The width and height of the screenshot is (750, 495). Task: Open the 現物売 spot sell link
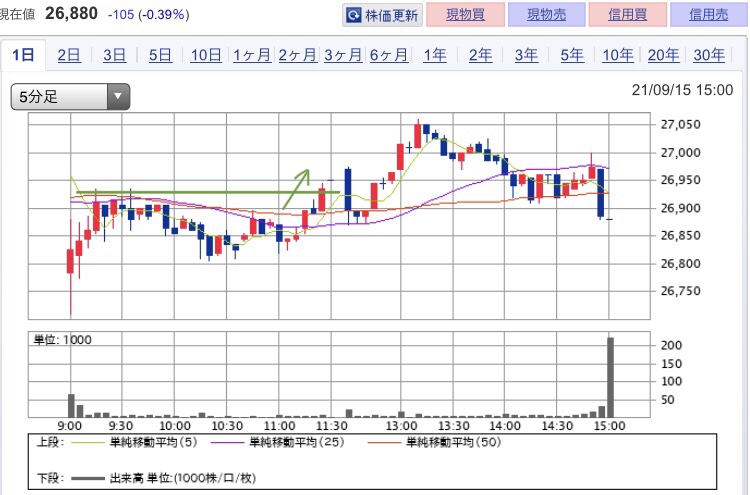[546, 15]
